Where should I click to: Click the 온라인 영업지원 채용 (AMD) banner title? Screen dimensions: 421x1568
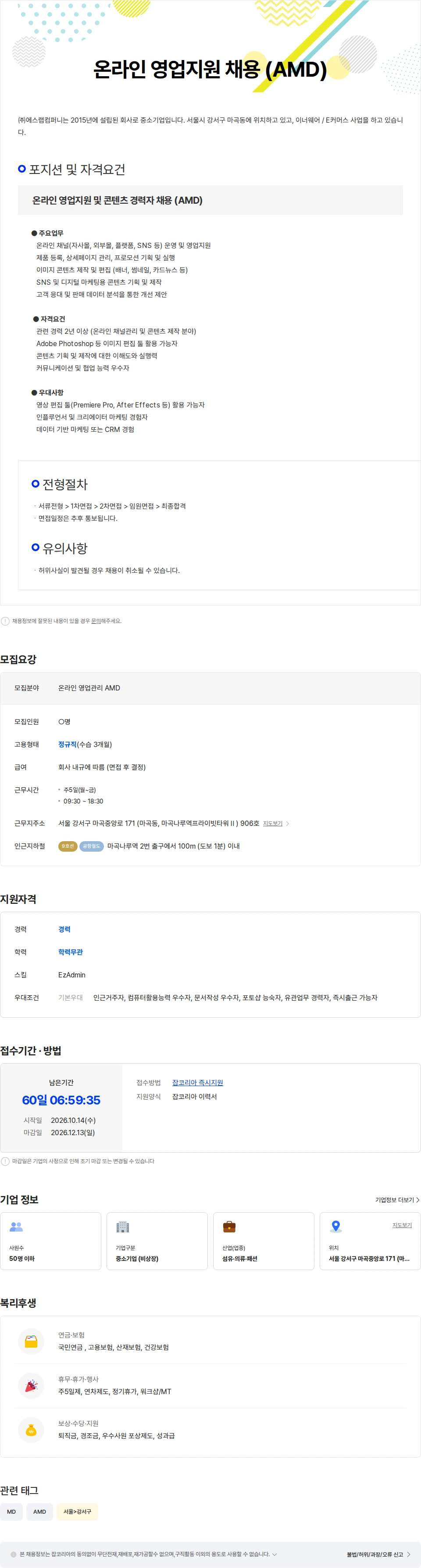tap(210, 69)
